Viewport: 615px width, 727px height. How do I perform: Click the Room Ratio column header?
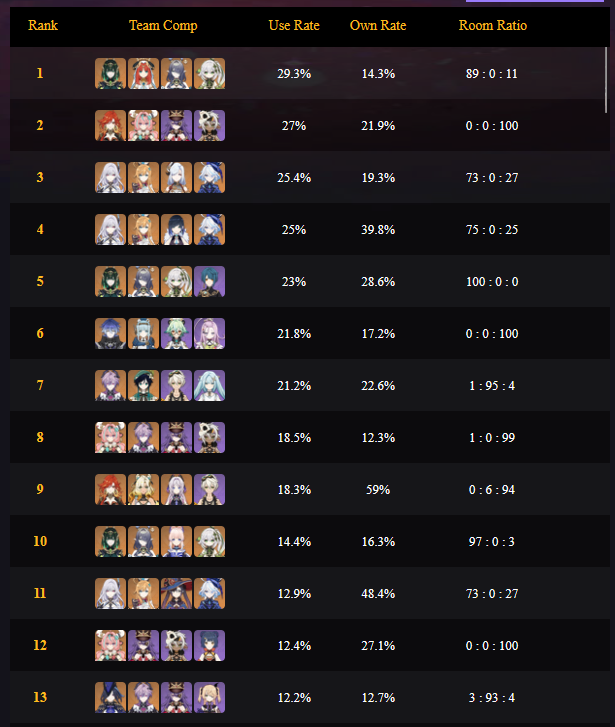(492, 25)
